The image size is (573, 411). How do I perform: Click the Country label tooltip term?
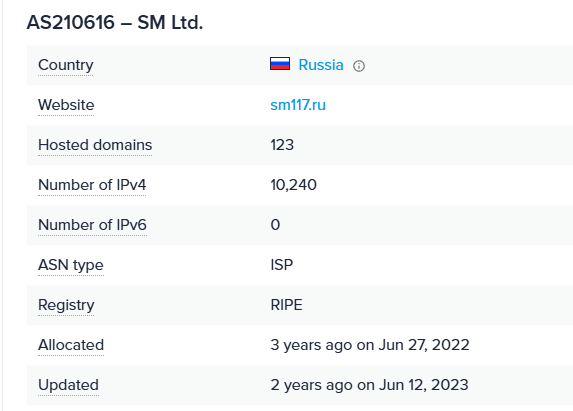point(66,65)
